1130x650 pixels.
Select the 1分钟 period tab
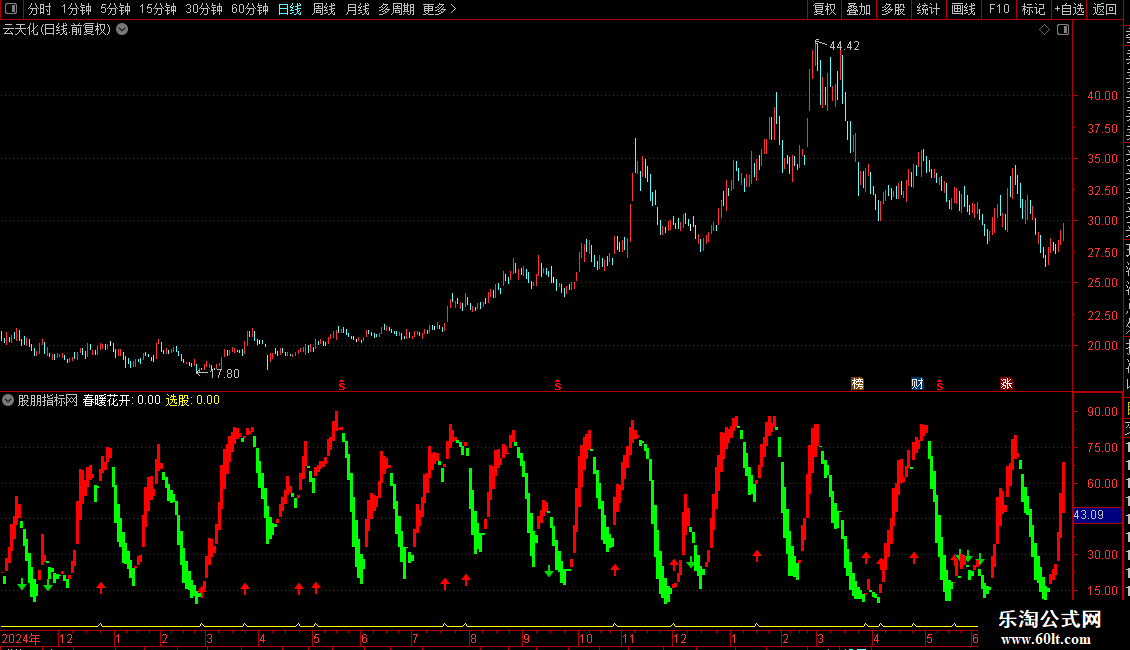coord(76,9)
